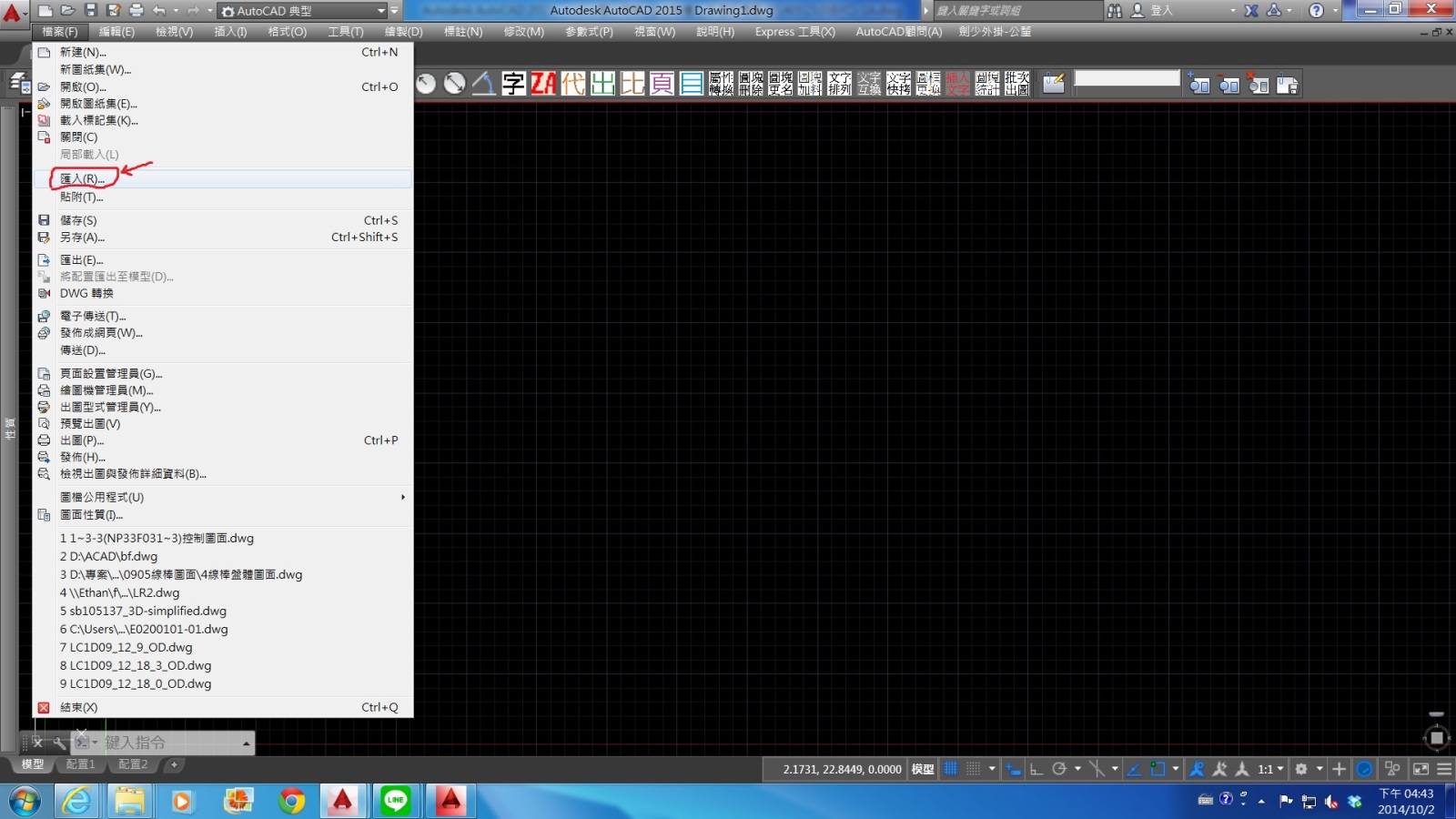Open the Undo history dropdown arrow

click(x=175, y=11)
